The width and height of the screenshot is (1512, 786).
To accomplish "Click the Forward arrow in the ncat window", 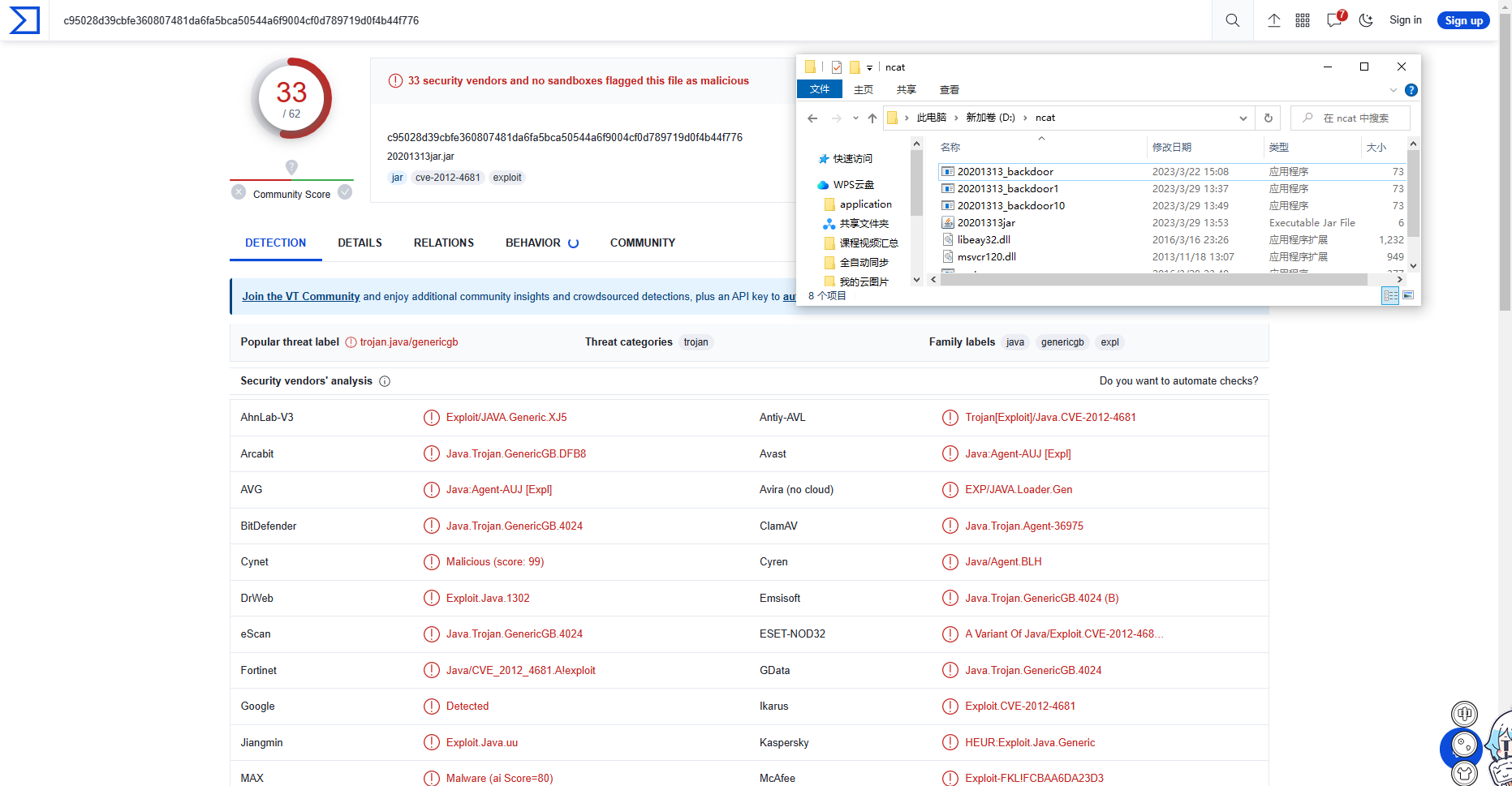I will [836, 118].
